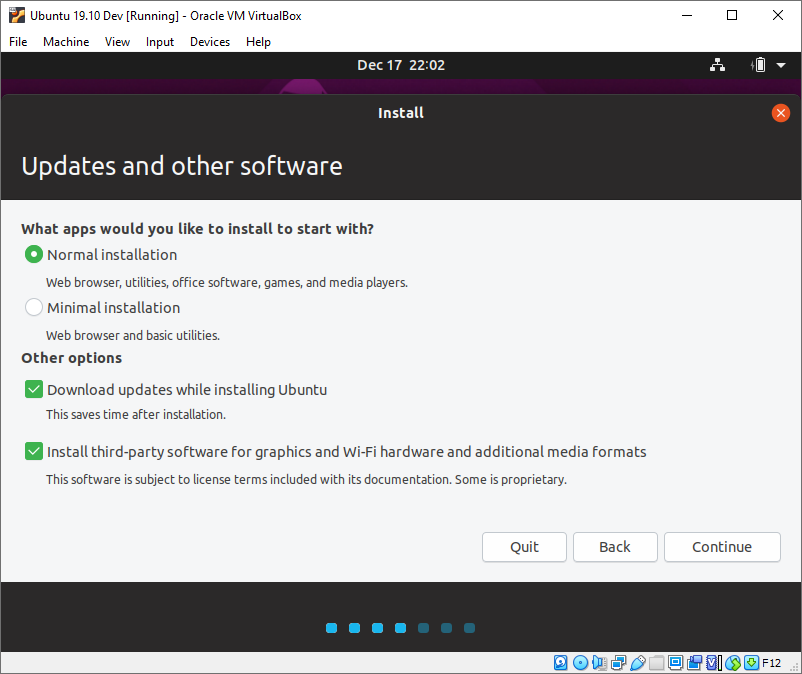This screenshot has height=674, width=802.
Task: Click the Quit button
Action: tap(524, 547)
